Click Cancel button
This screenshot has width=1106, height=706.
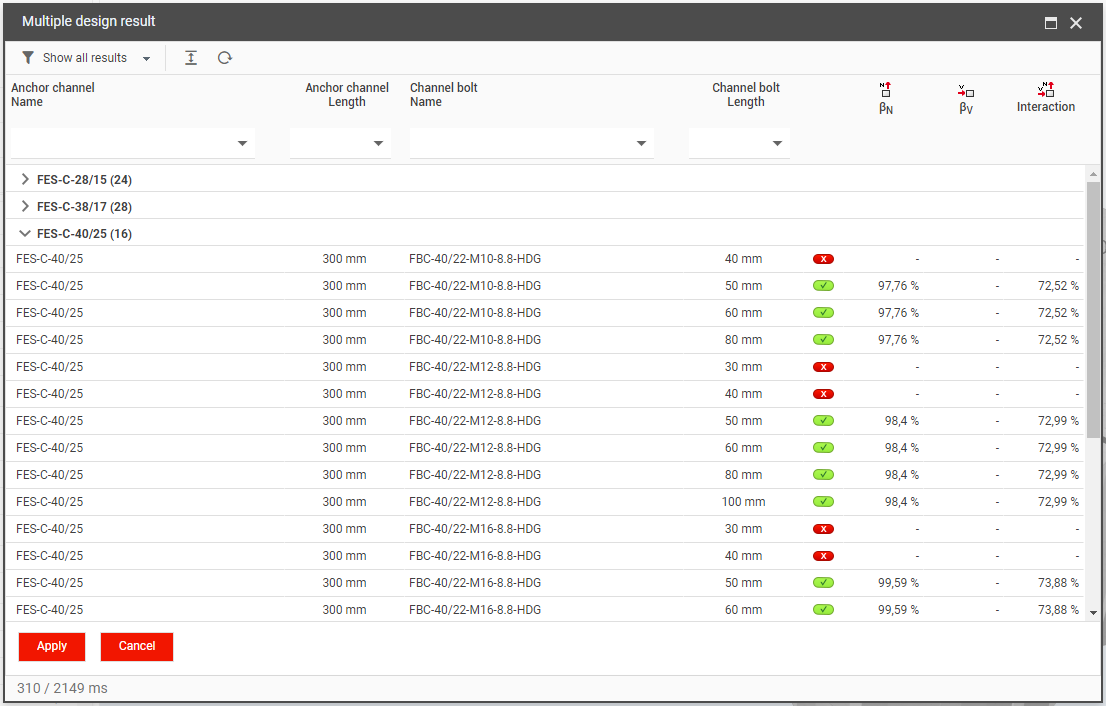tap(137, 646)
